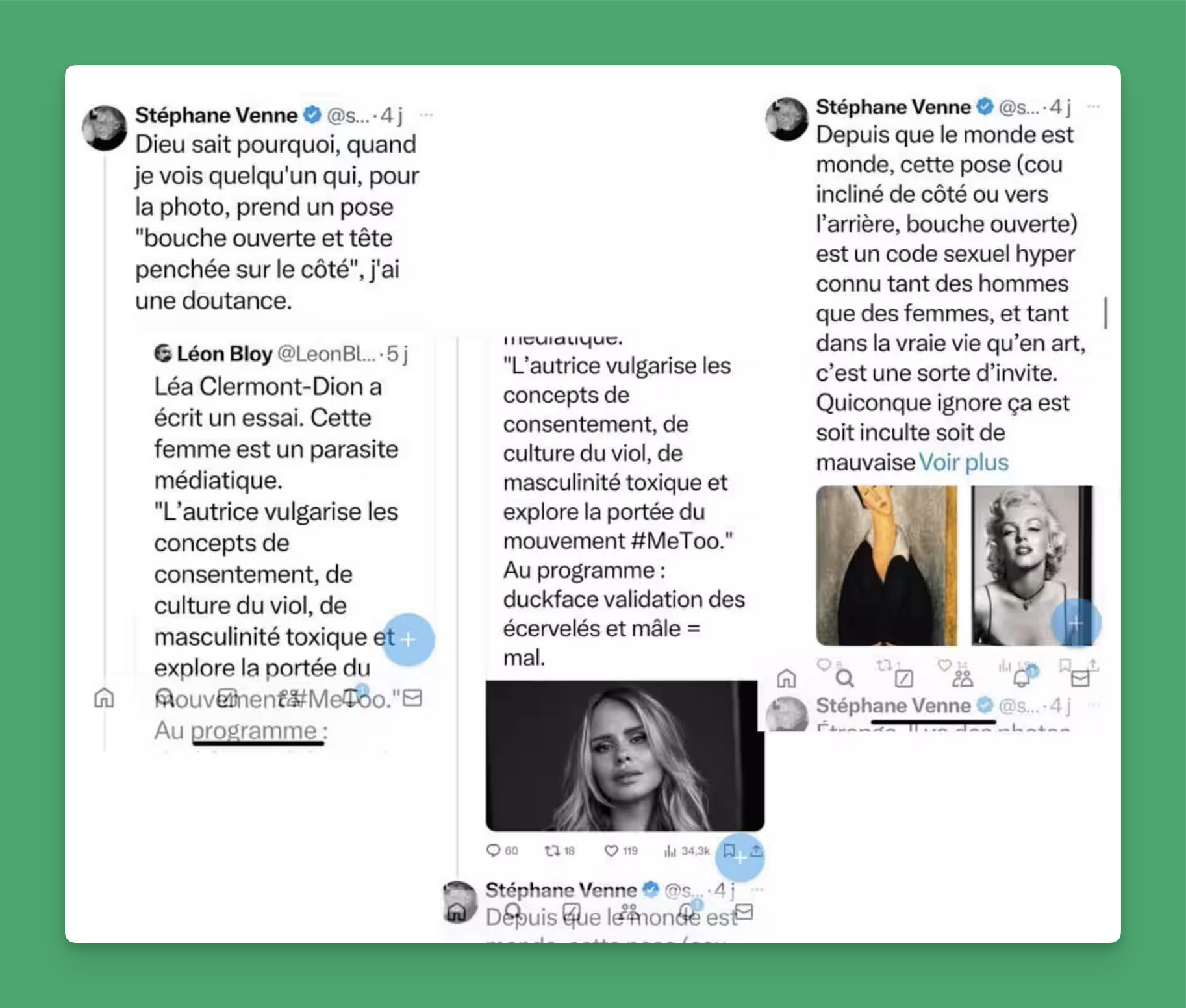Open the bell notifications icon in the navigation bar

click(x=1022, y=679)
